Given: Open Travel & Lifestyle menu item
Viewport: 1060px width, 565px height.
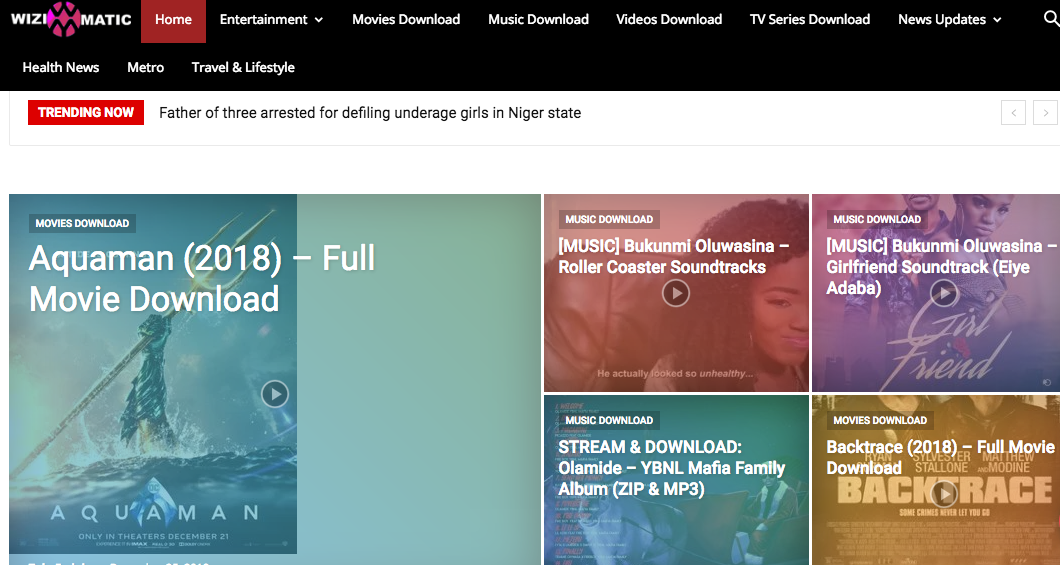Looking at the screenshot, I should [x=243, y=67].
